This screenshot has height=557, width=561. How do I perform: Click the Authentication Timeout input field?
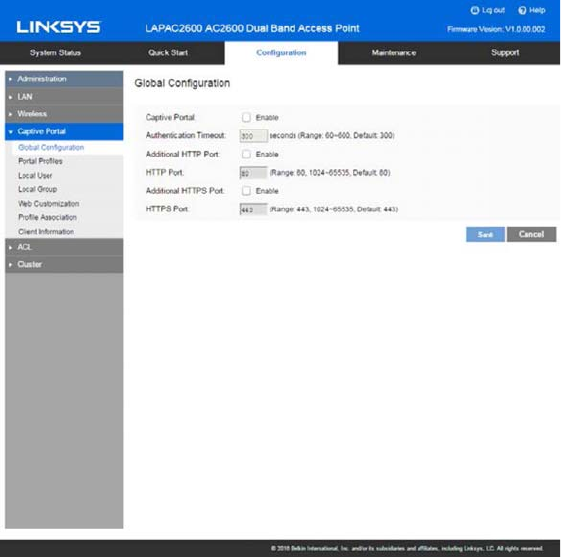coord(253,136)
